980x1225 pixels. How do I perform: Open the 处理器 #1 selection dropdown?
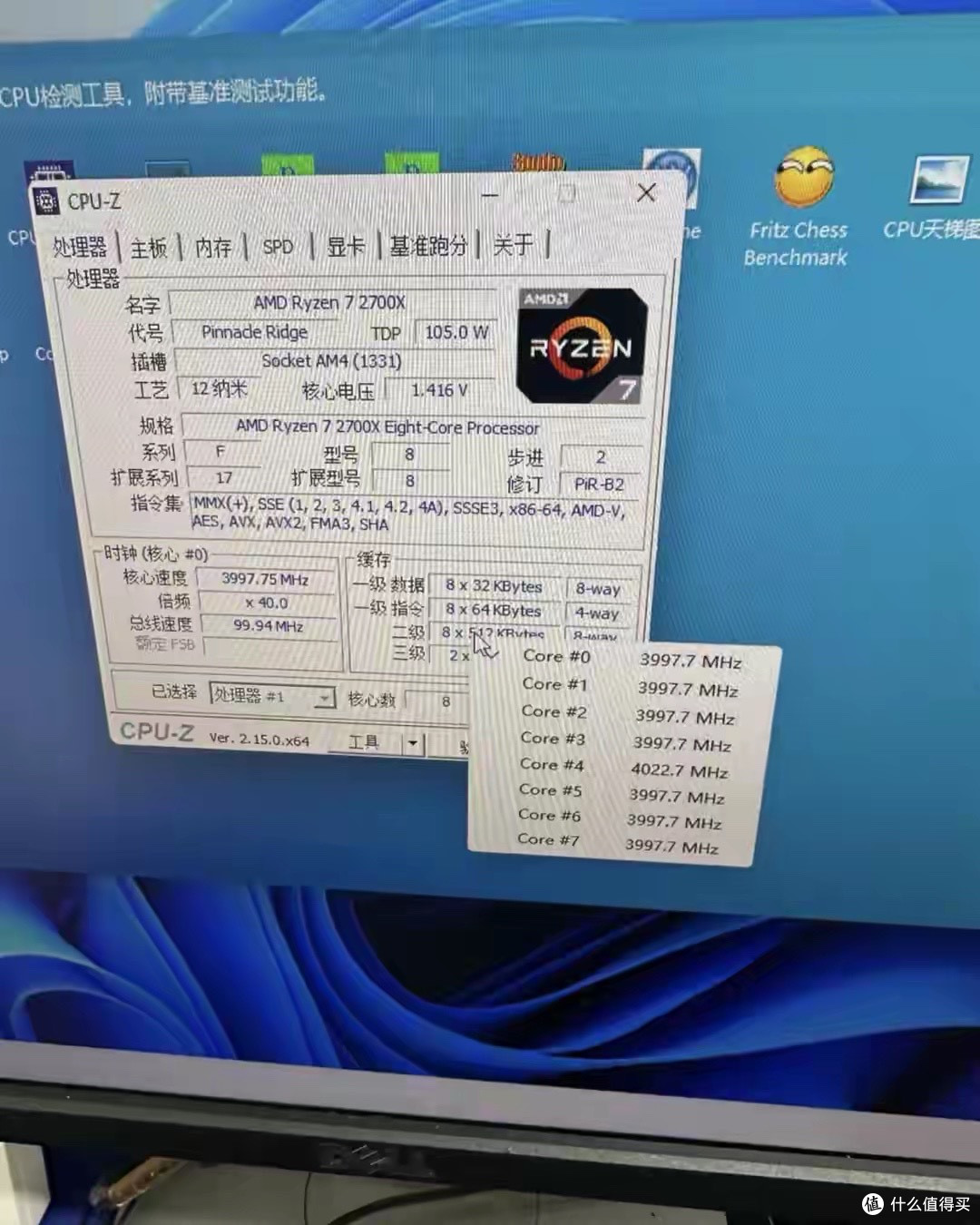(272, 696)
